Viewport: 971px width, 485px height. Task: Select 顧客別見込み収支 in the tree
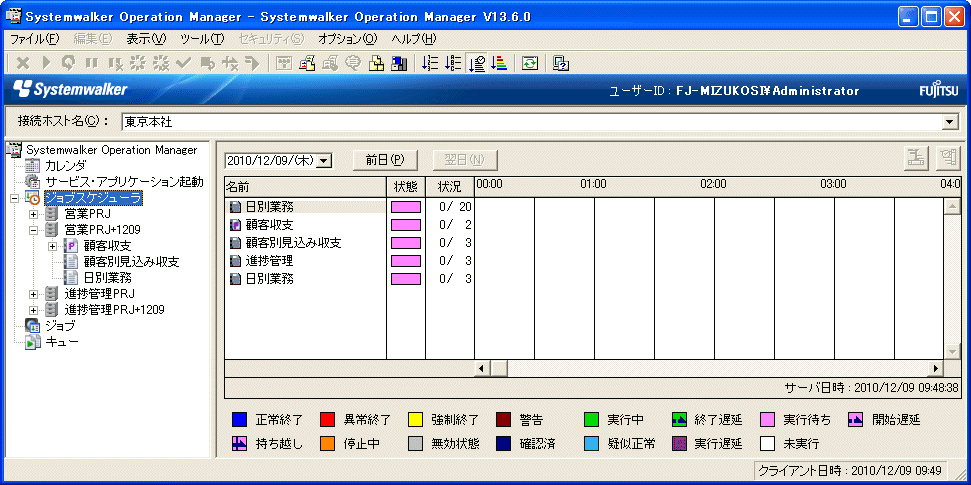131,261
